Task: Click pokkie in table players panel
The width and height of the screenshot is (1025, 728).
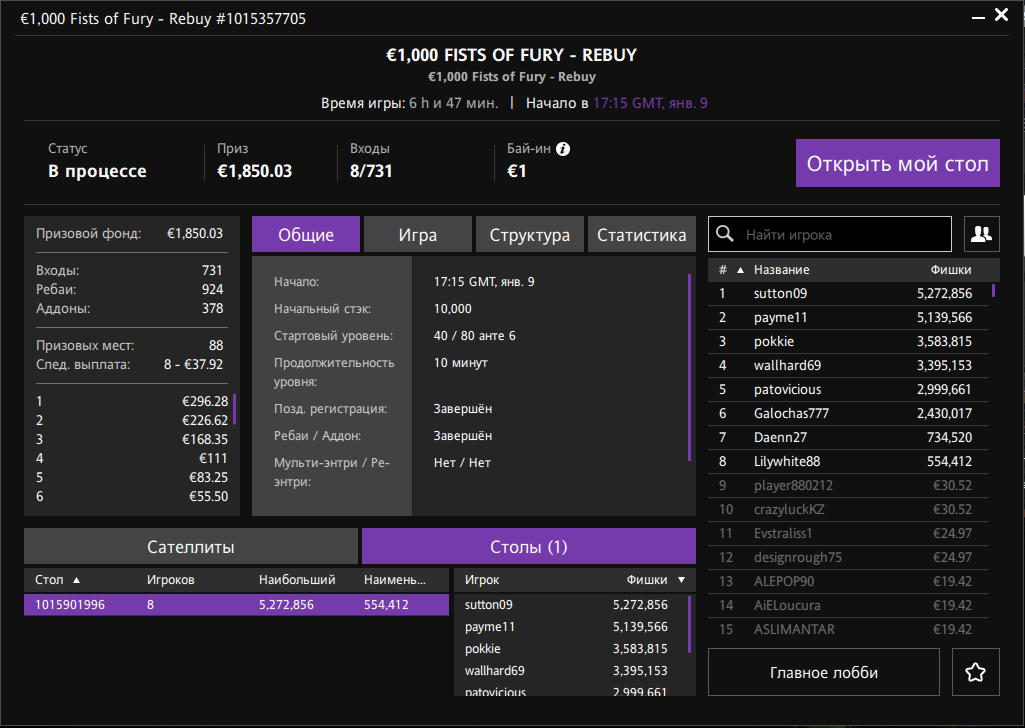Action: [482, 649]
